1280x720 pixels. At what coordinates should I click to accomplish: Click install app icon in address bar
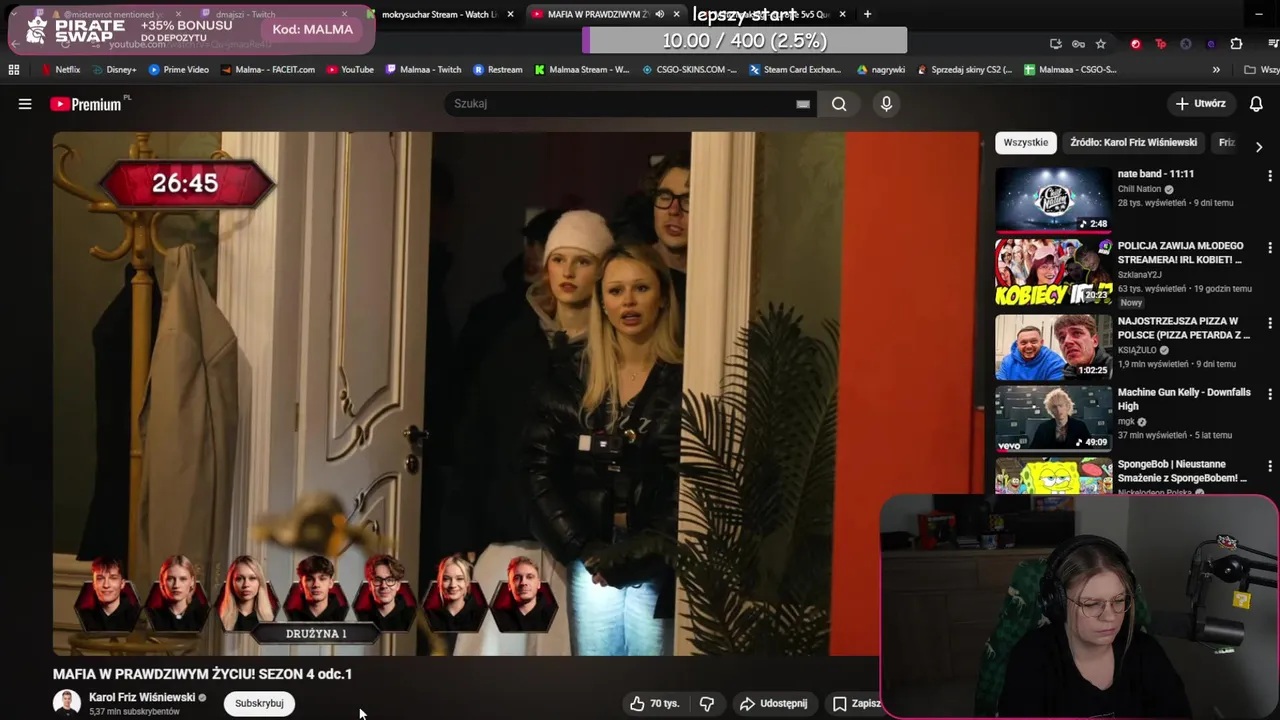(1056, 44)
